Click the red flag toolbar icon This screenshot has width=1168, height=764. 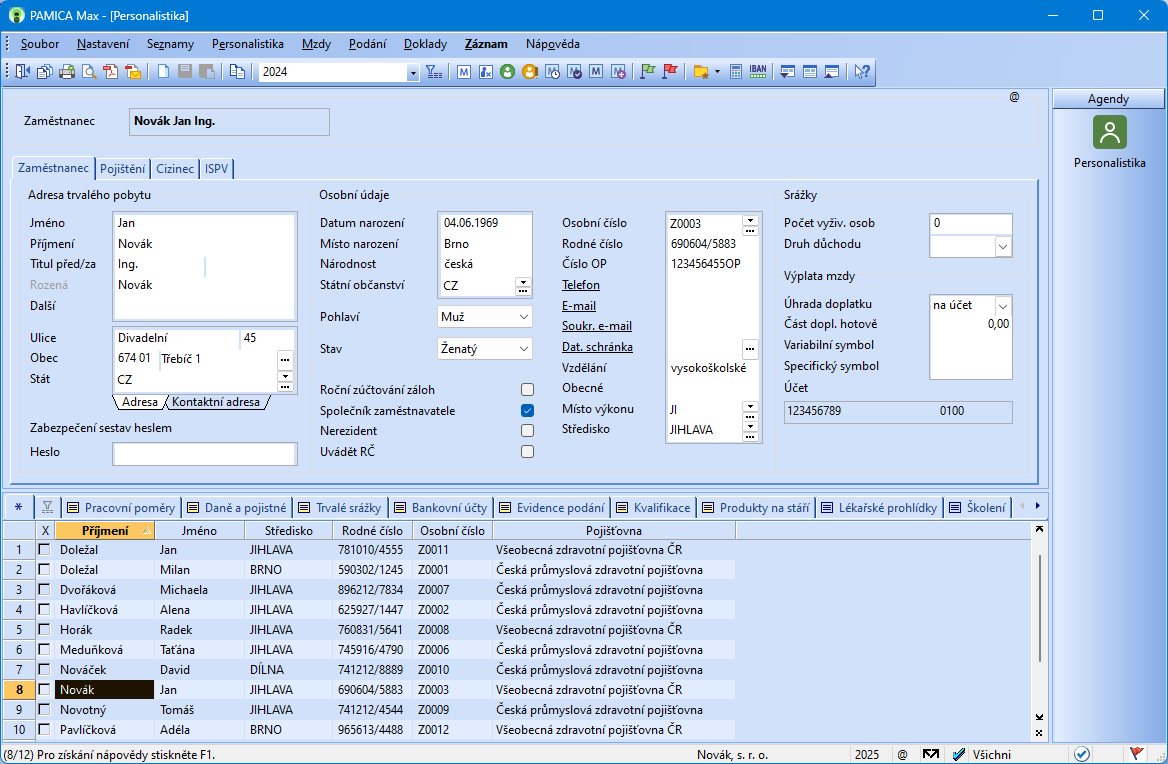click(670, 72)
